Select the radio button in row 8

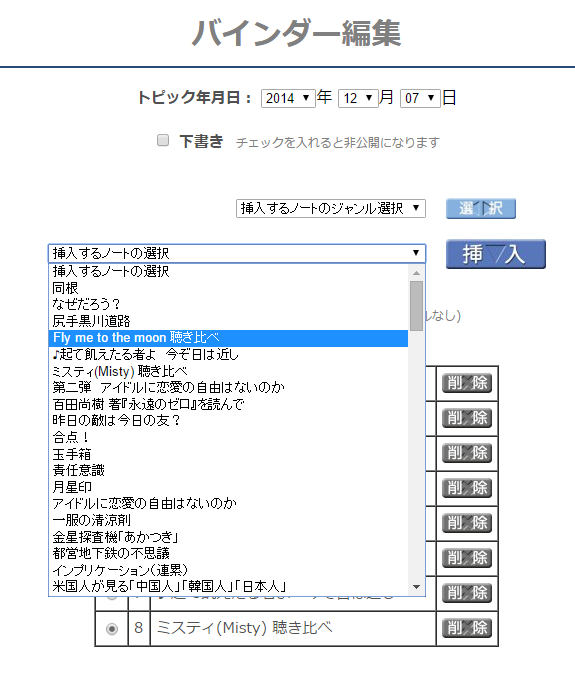112,629
